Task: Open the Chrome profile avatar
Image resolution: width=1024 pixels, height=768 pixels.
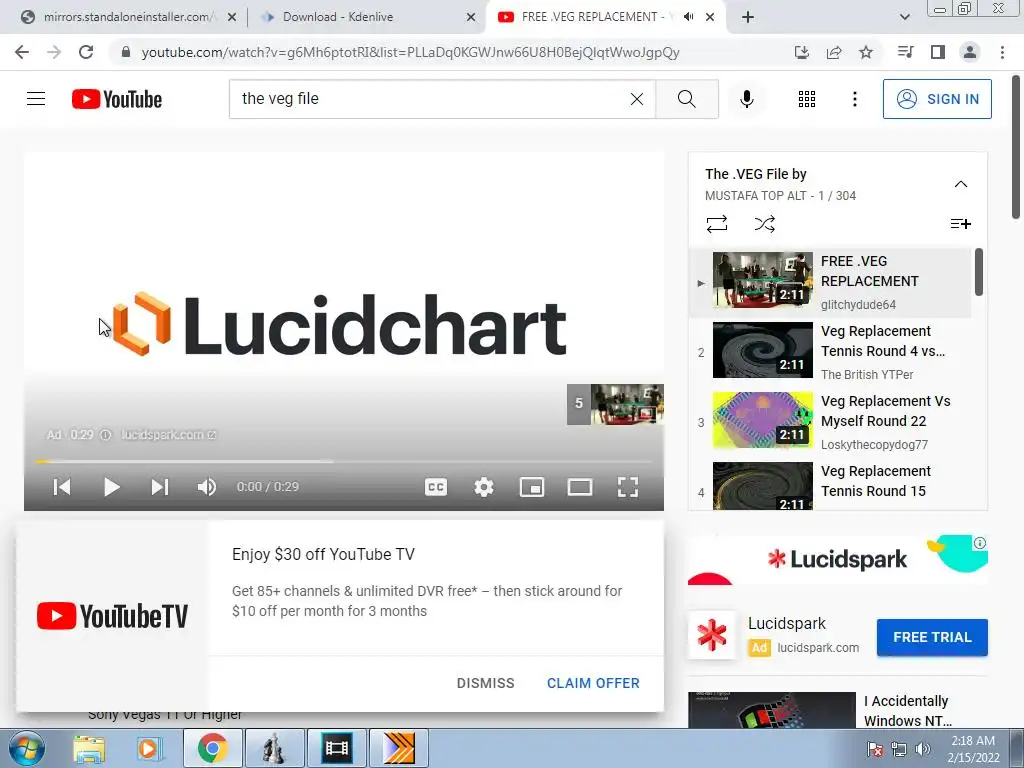Action: click(970, 52)
